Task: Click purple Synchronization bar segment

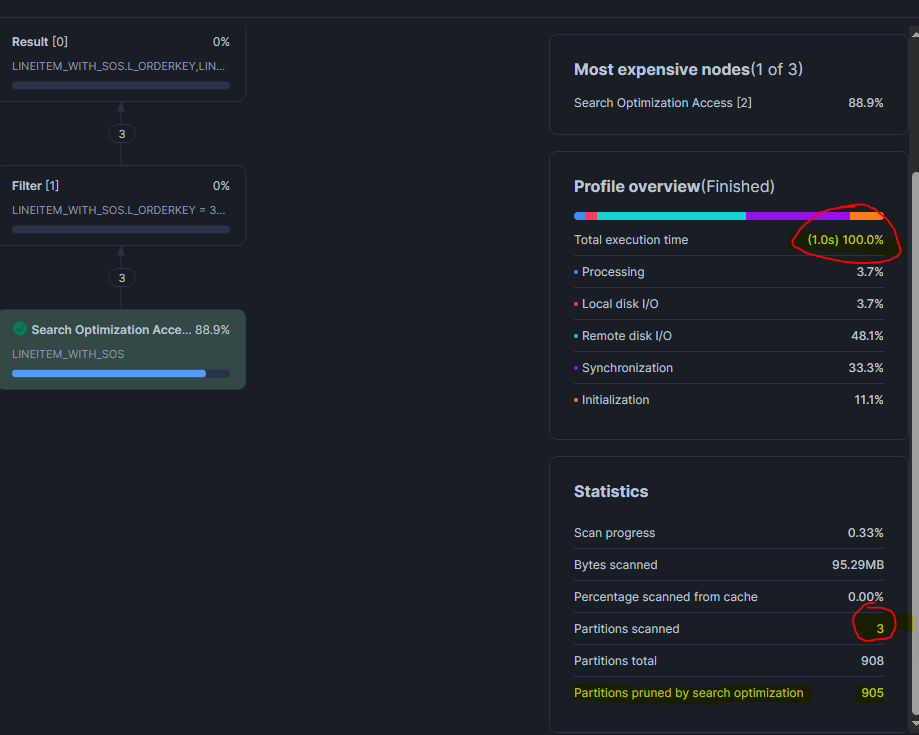Action: click(x=797, y=216)
